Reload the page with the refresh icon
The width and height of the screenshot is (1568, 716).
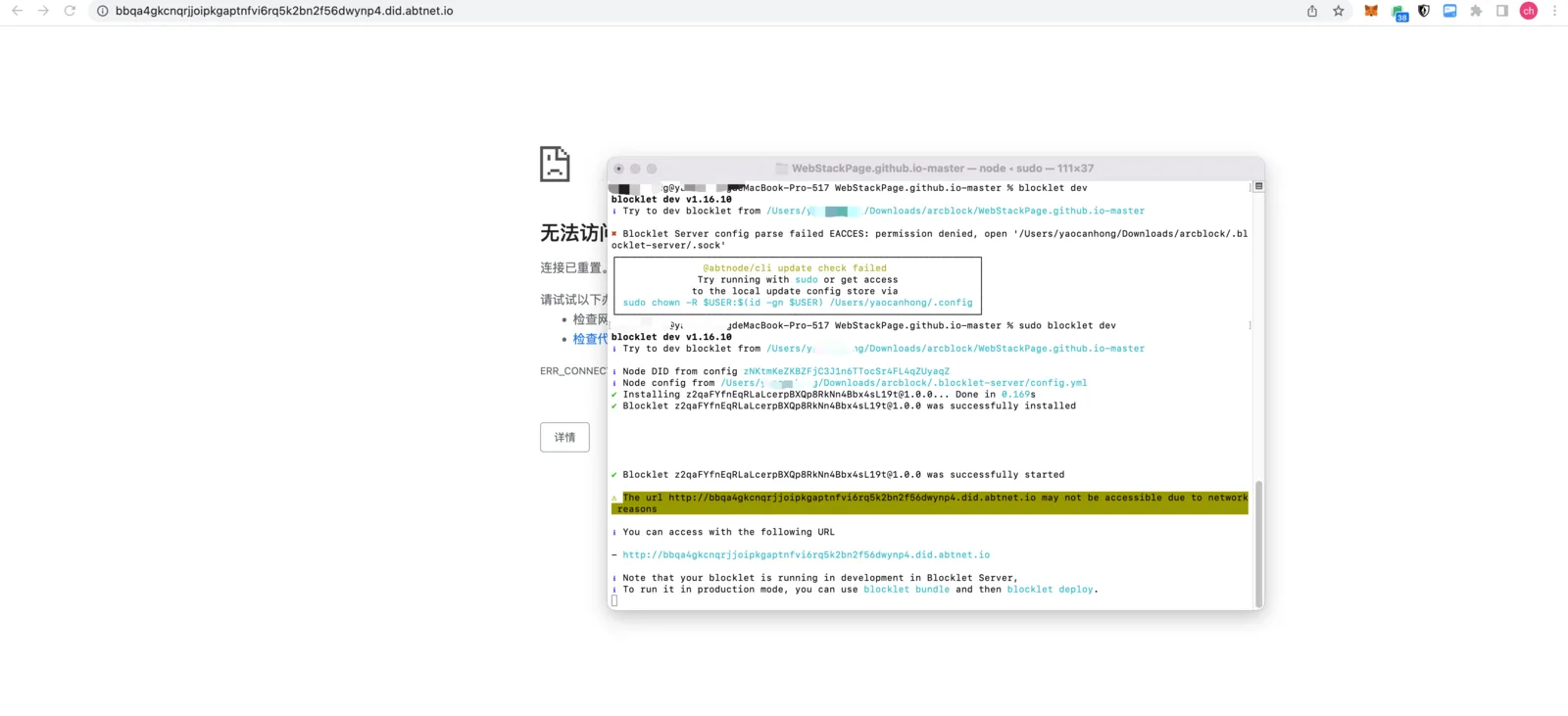(70, 11)
